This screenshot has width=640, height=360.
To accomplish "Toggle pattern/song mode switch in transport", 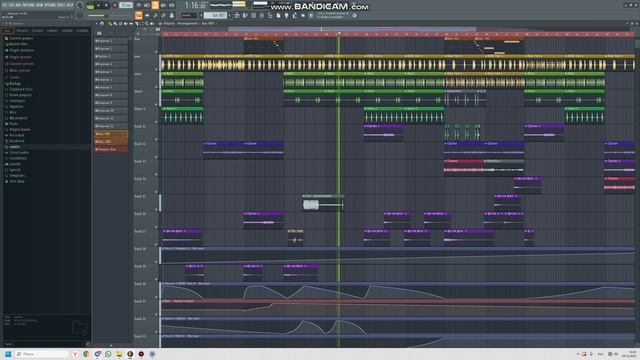I will pos(91,5).
